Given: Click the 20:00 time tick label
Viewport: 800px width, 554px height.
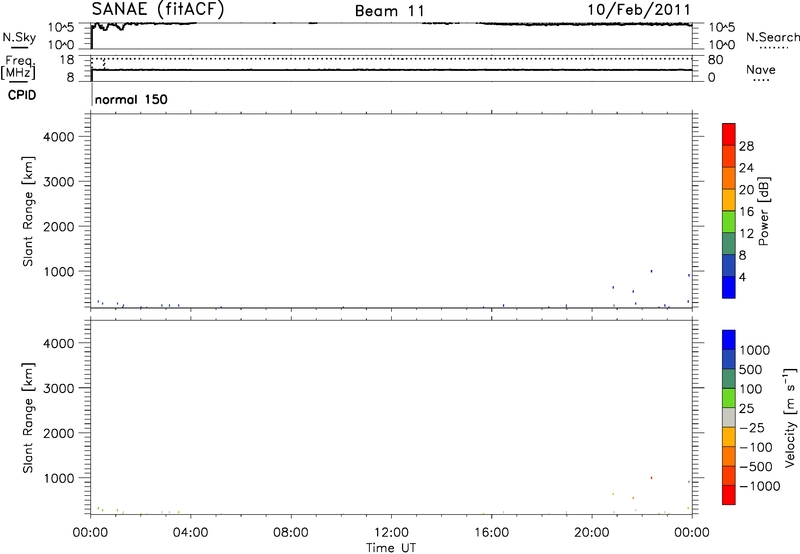Looking at the screenshot, I should coord(592,533).
